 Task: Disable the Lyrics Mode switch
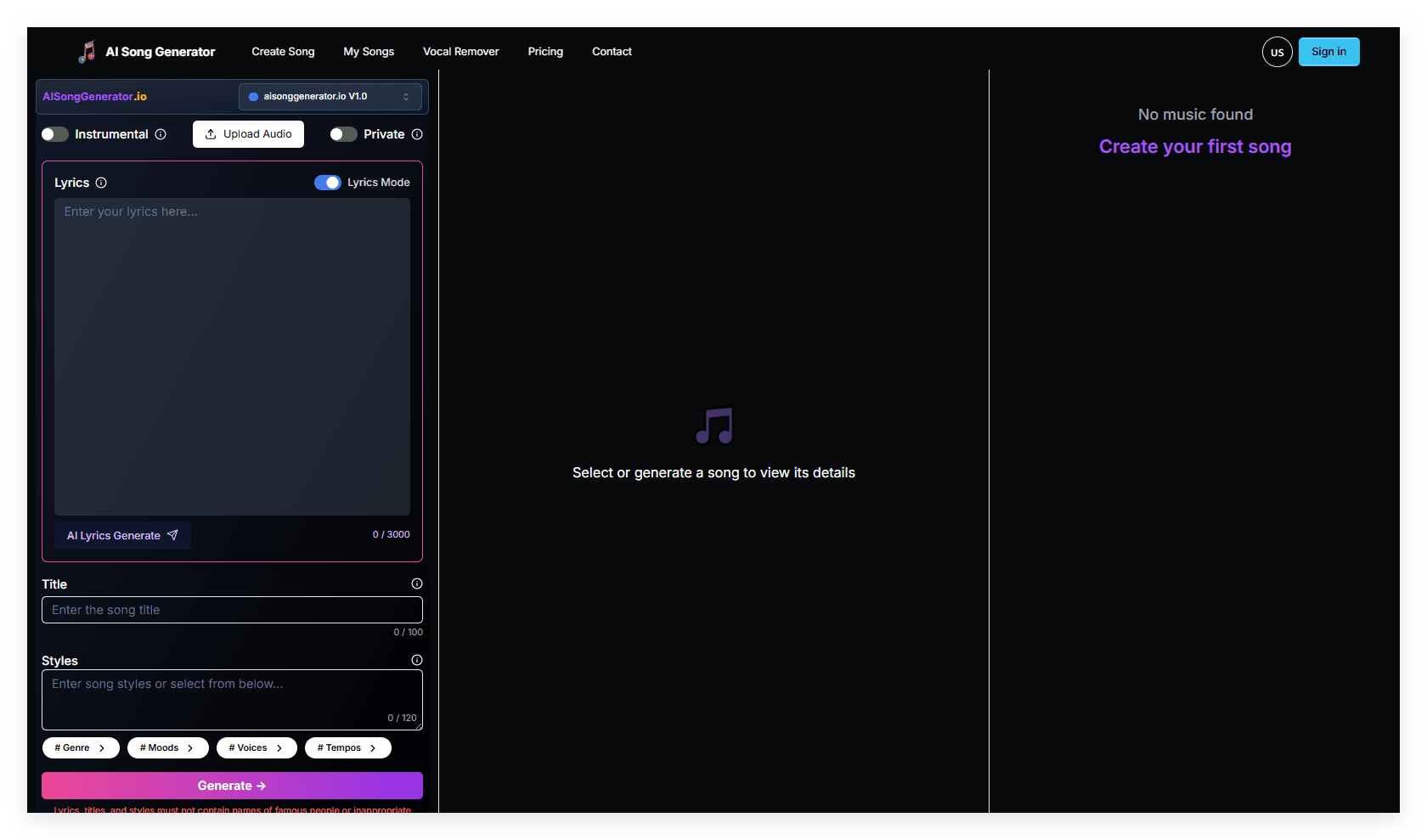[x=327, y=183]
